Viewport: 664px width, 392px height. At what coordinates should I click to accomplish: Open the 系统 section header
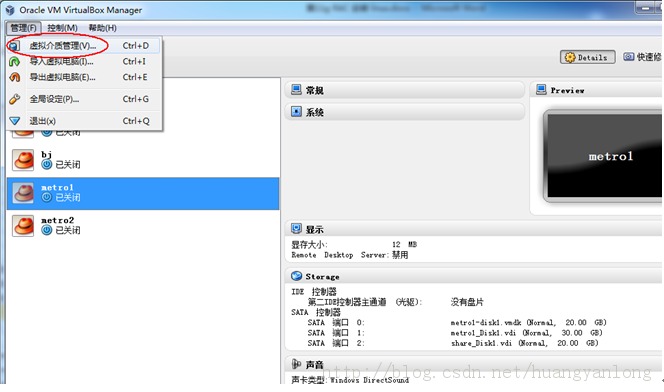(x=405, y=112)
